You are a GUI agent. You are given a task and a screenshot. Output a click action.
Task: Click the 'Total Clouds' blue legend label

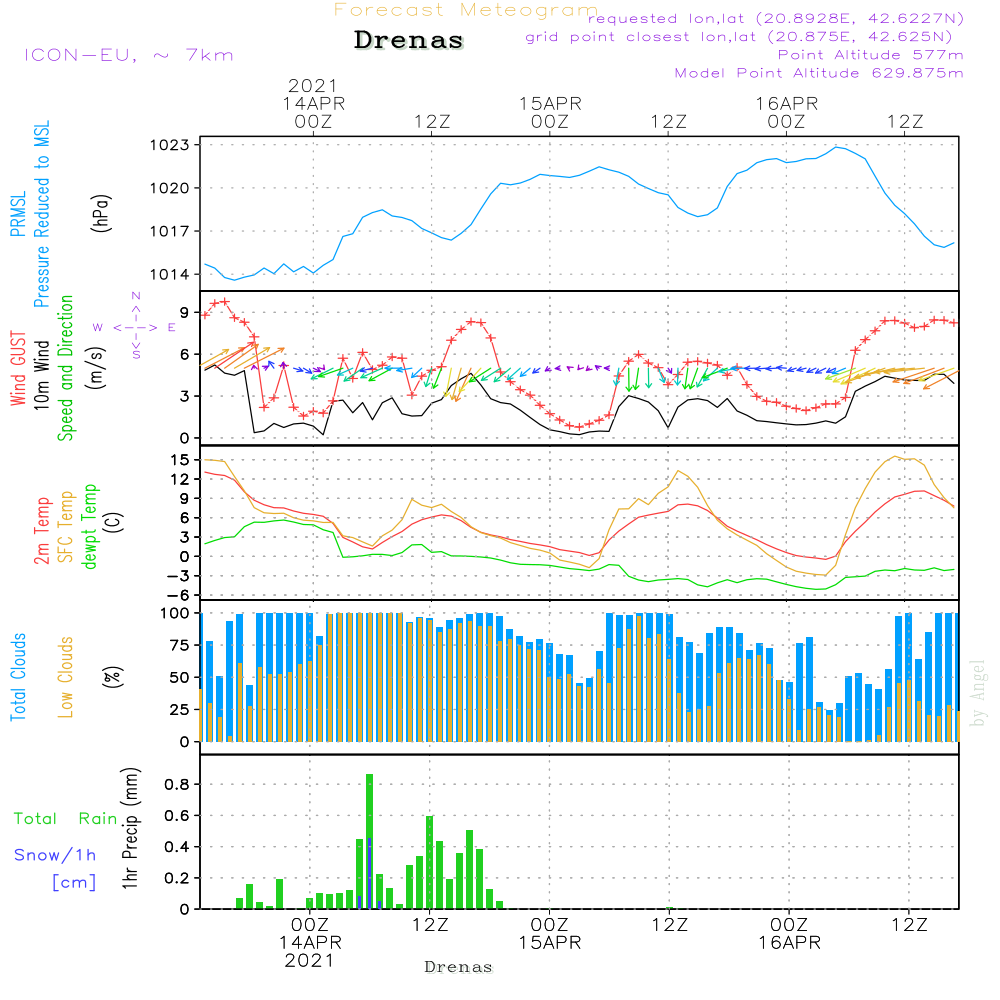pos(18,677)
